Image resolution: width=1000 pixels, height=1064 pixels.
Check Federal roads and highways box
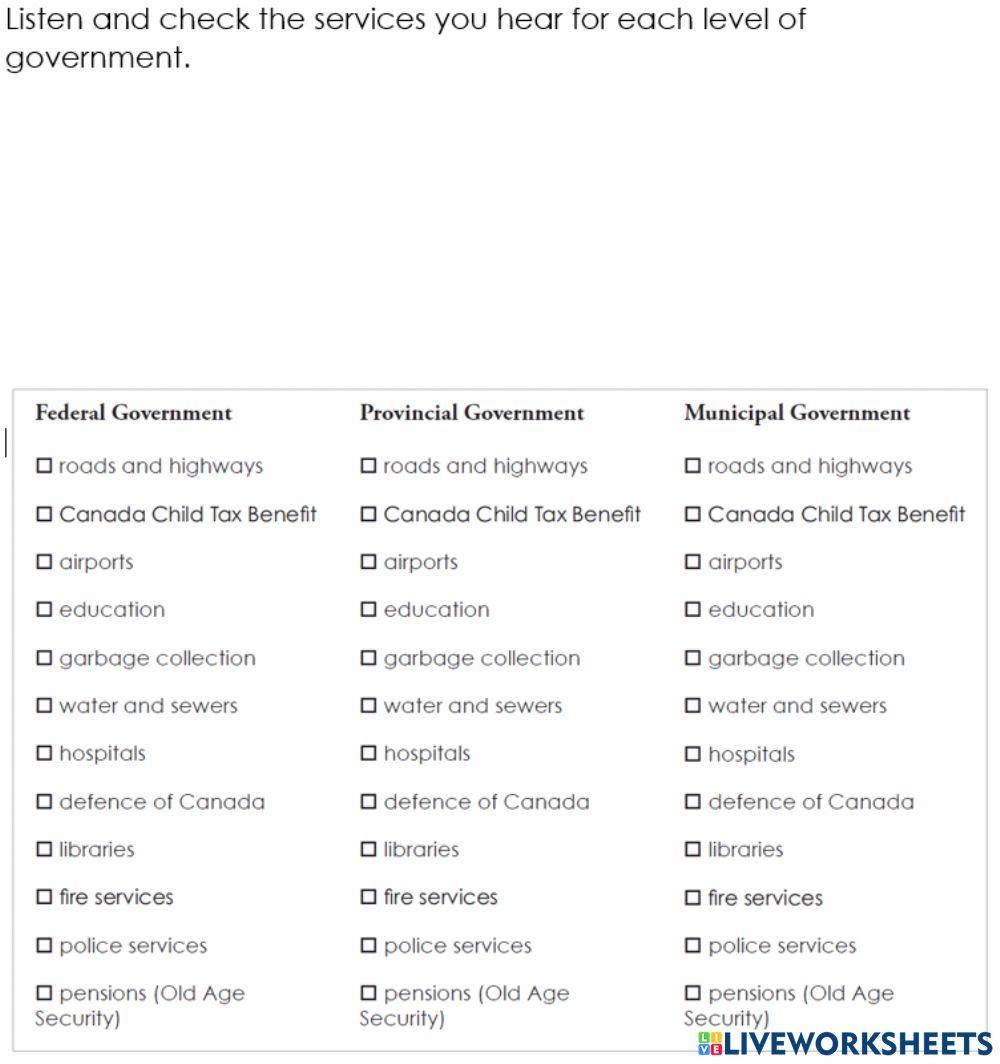(x=44, y=466)
